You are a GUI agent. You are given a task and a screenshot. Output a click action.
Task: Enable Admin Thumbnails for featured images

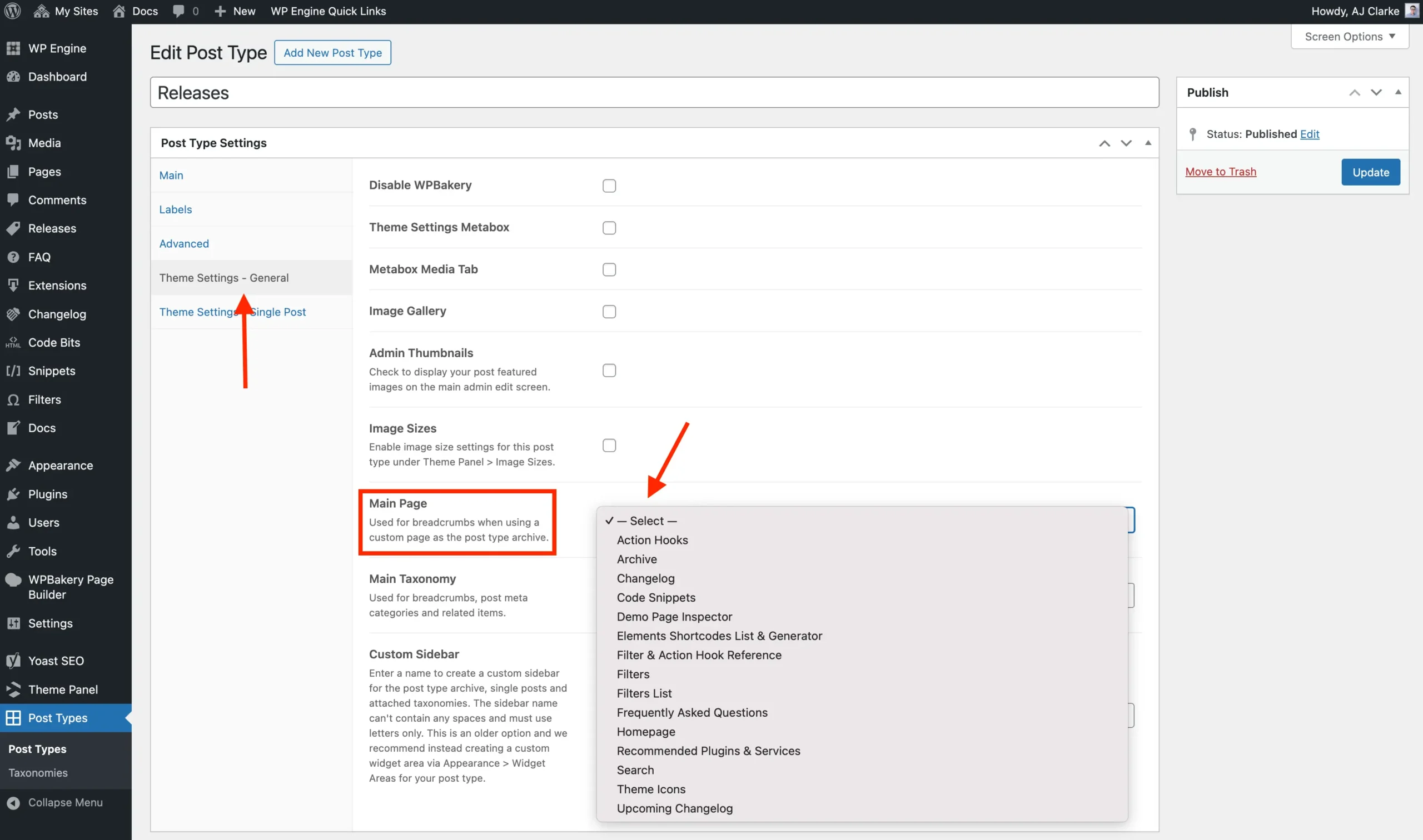pyautogui.click(x=609, y=370)
